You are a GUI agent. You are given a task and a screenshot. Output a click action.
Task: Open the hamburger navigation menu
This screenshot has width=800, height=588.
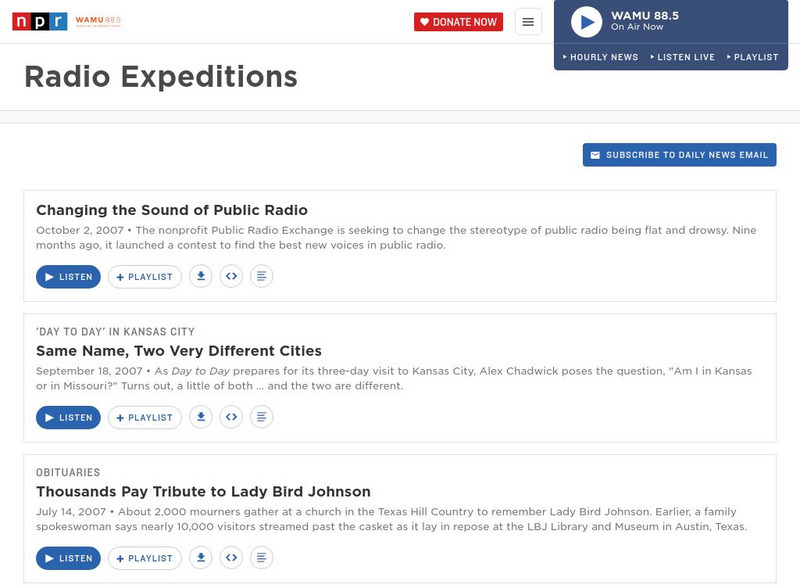point(528,22)
